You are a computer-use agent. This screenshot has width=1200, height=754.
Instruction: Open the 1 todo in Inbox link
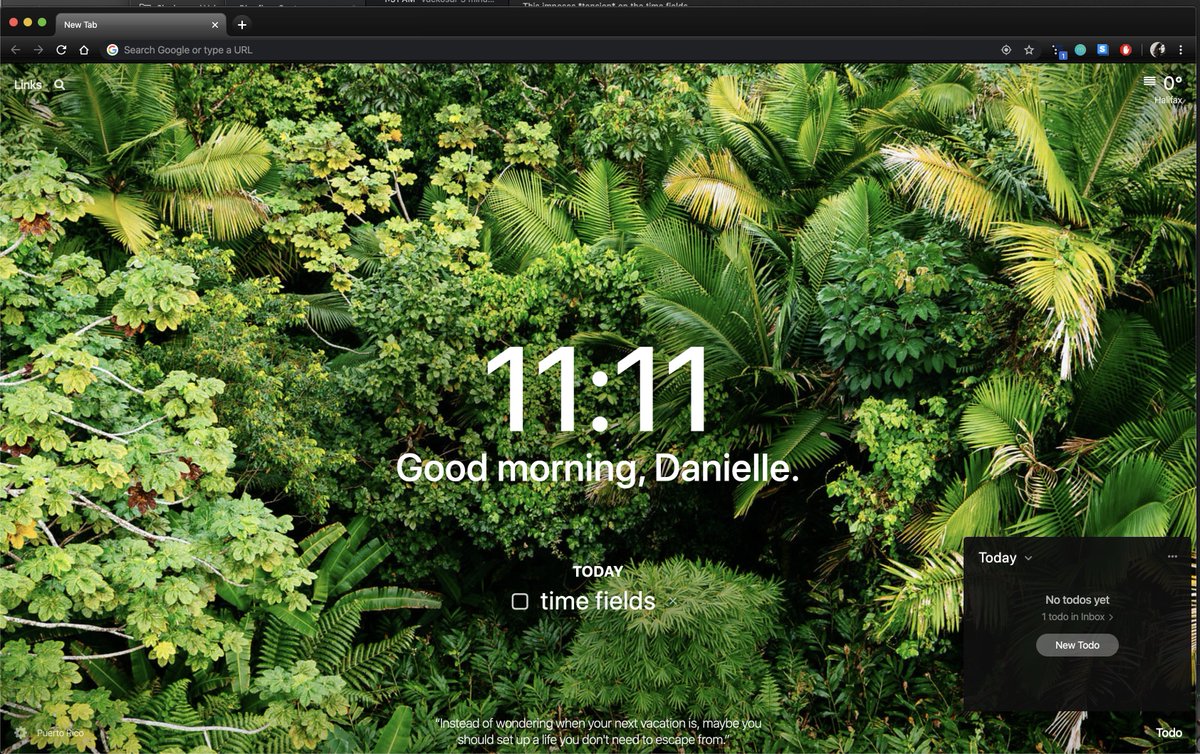click(1078, 617)
